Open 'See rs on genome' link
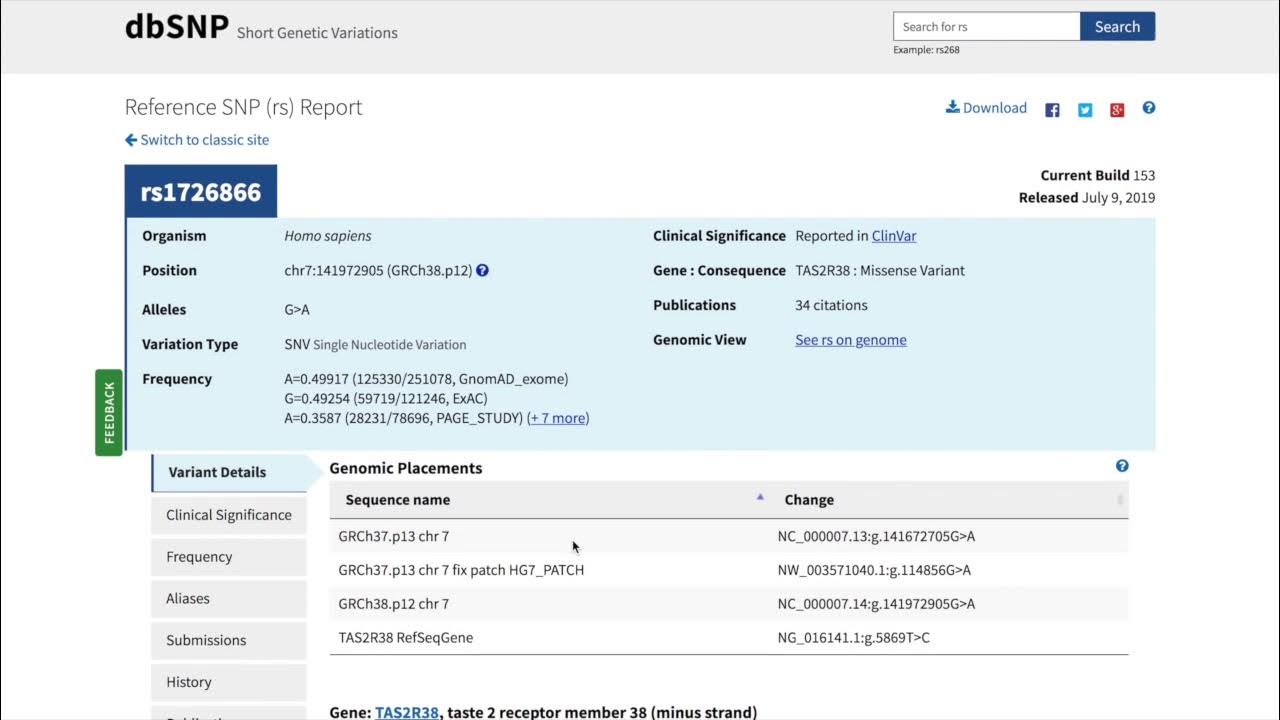 pos(851,340)
